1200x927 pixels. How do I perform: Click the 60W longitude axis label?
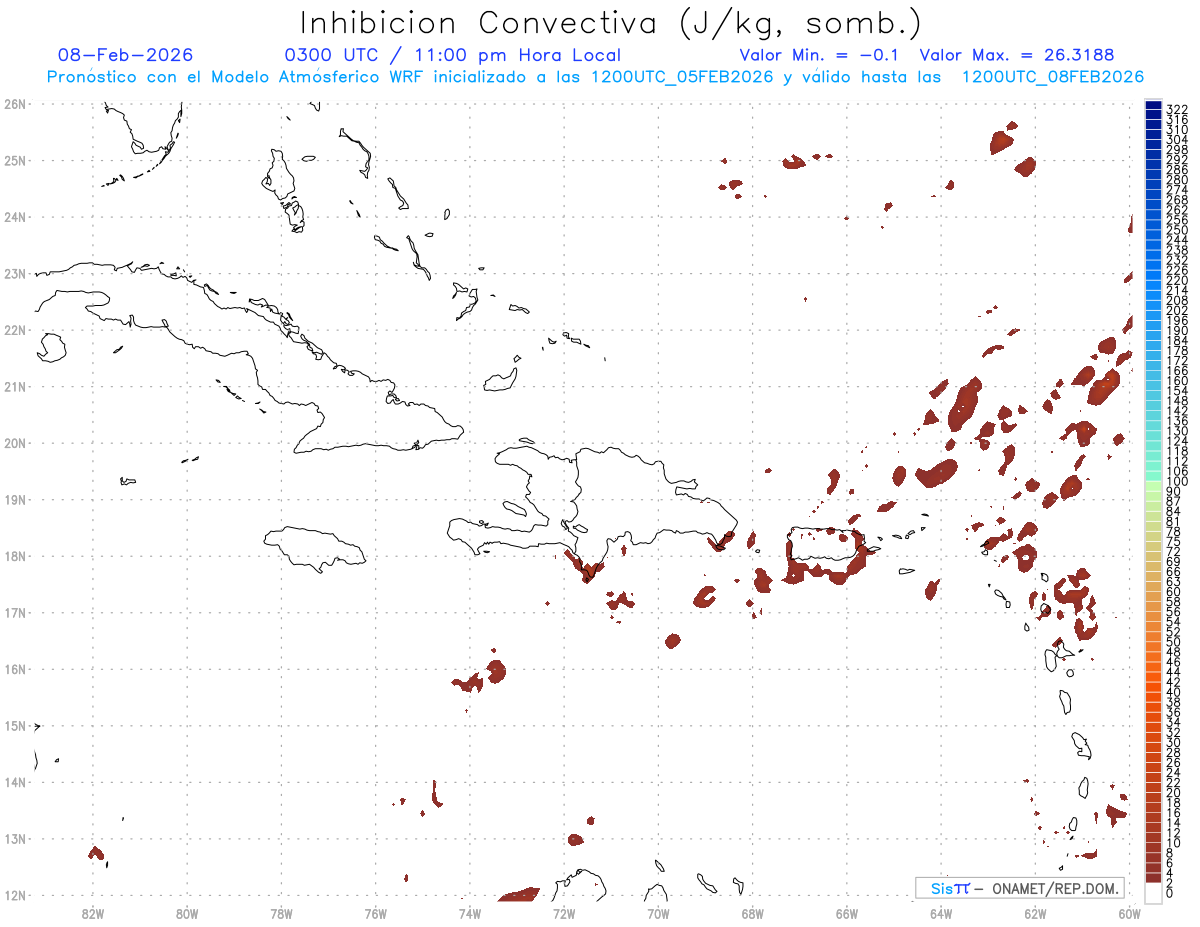pos(1129,913)
